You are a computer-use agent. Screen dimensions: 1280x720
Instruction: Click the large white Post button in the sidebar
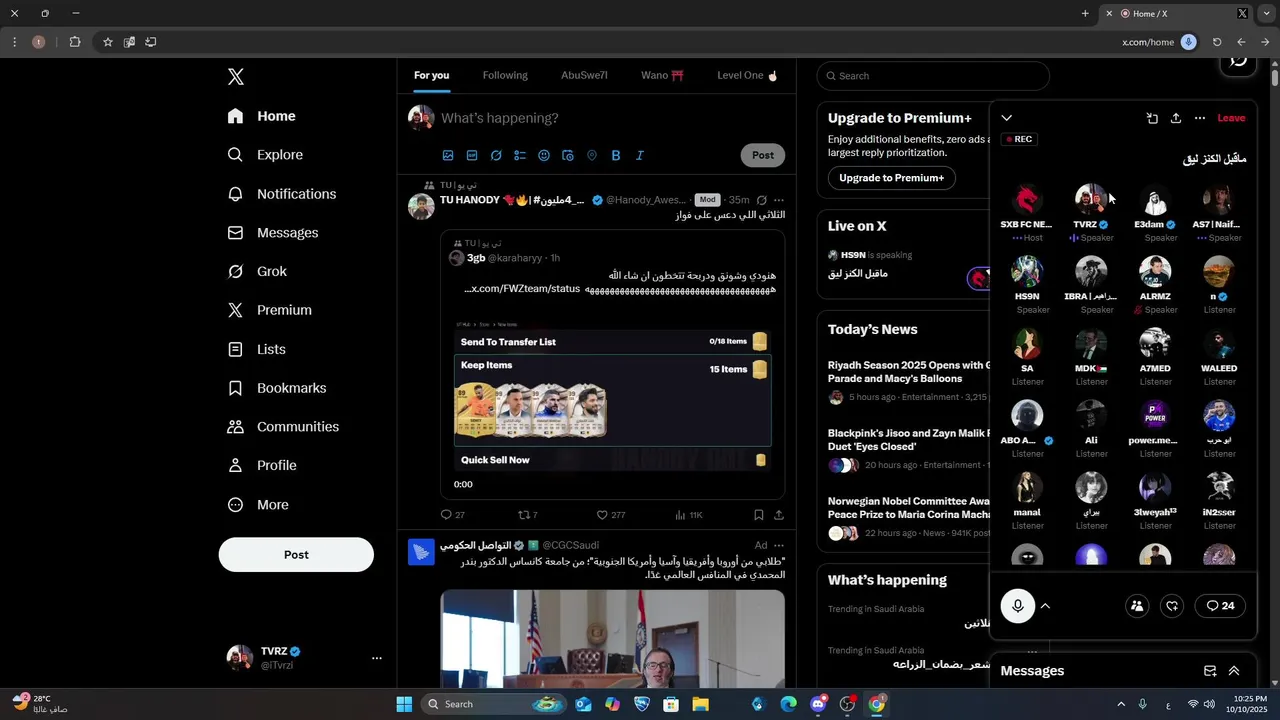point(296,554)
